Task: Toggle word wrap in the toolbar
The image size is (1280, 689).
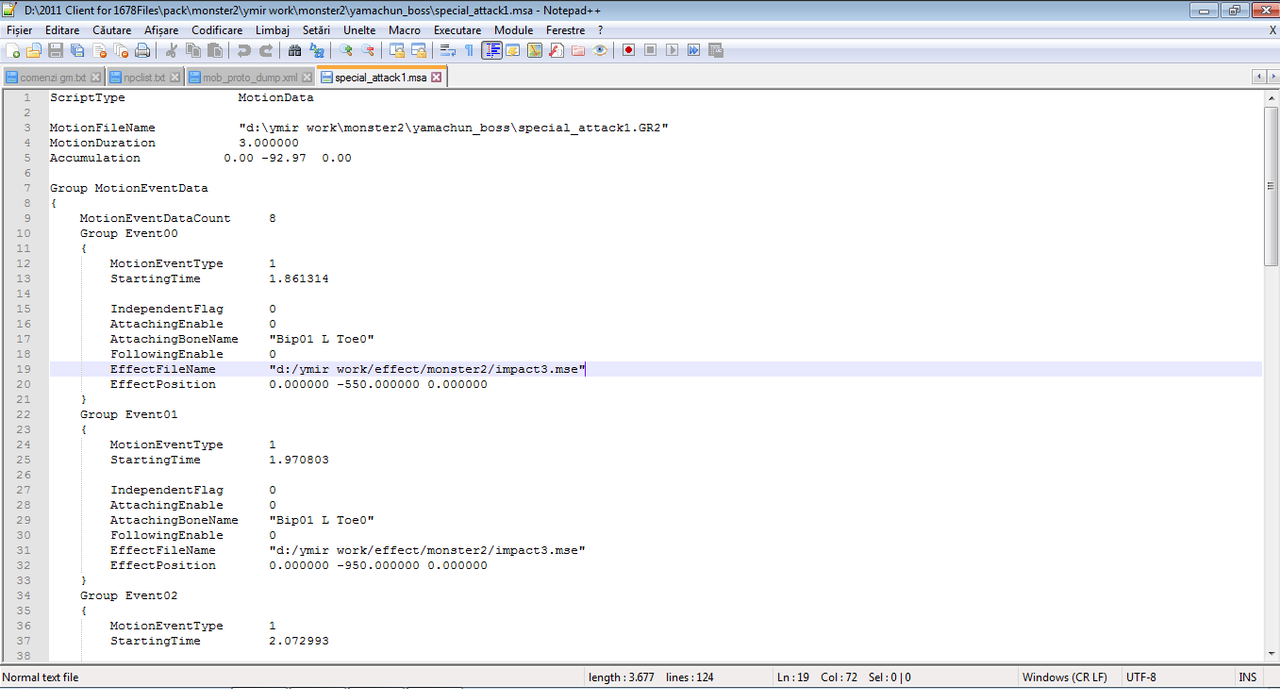Action: coord(446,50)
